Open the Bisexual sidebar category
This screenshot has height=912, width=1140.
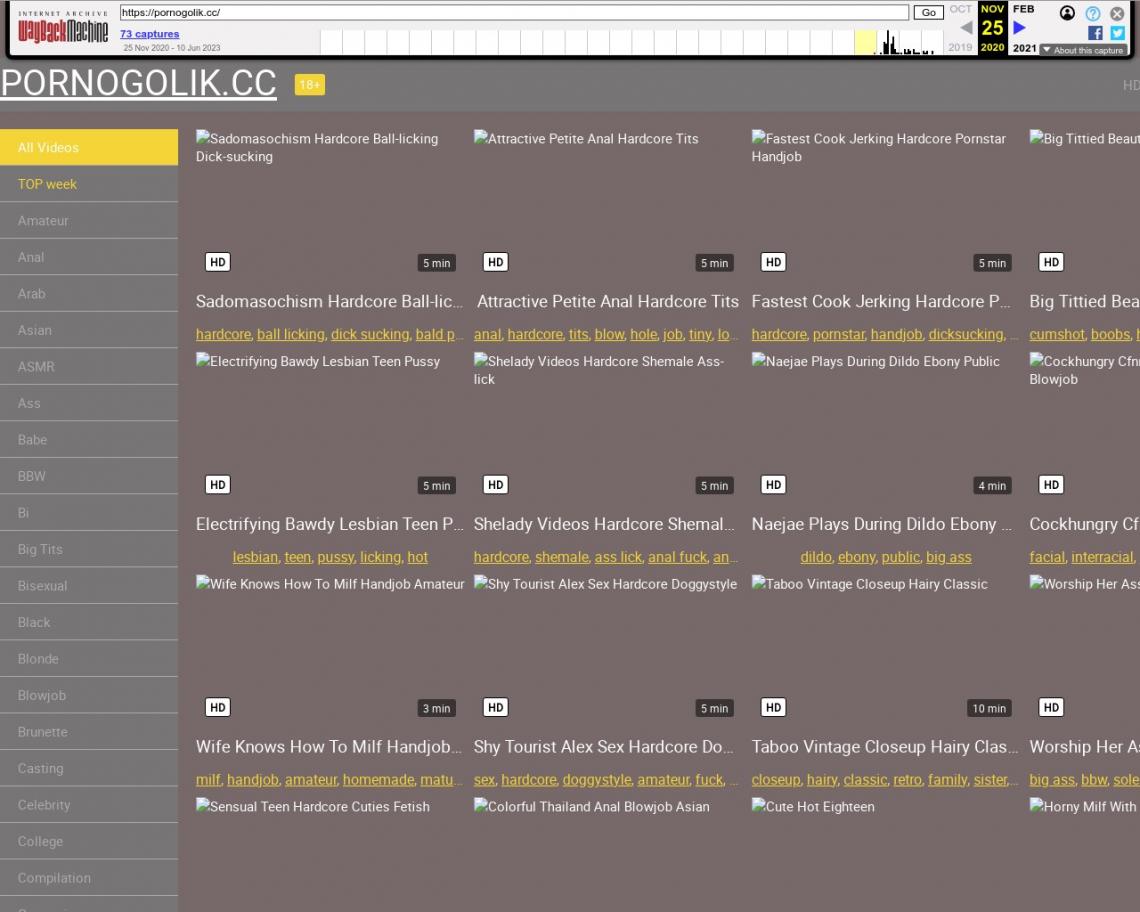[89, 585]
